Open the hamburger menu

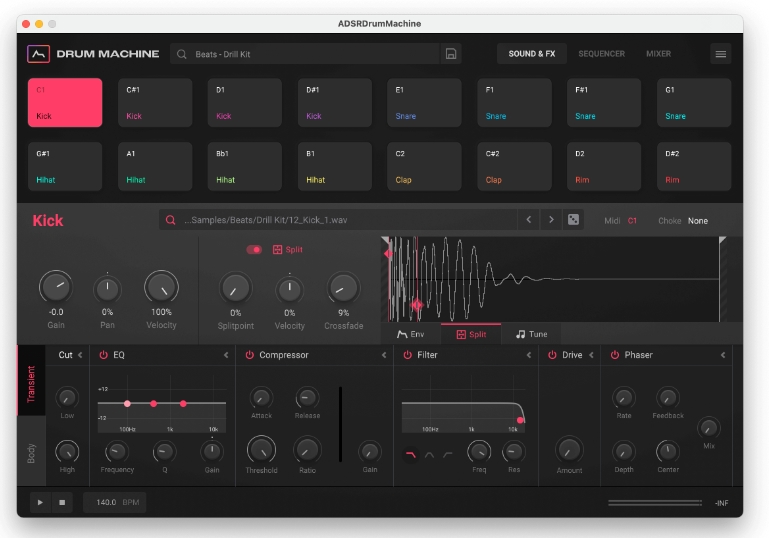pyautogui.click(x=720, y=54)
